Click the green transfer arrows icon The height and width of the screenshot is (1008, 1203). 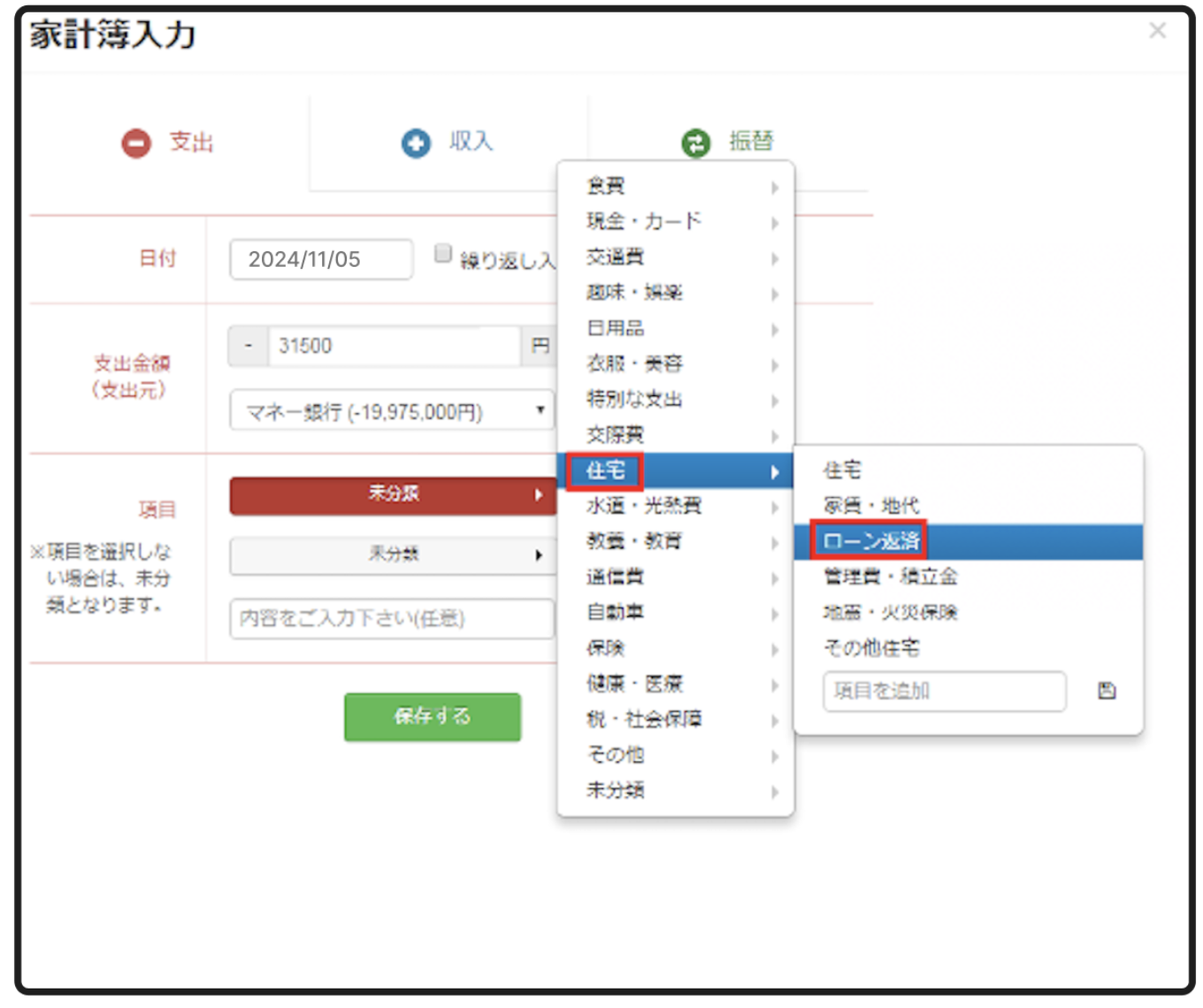(696, 142)
